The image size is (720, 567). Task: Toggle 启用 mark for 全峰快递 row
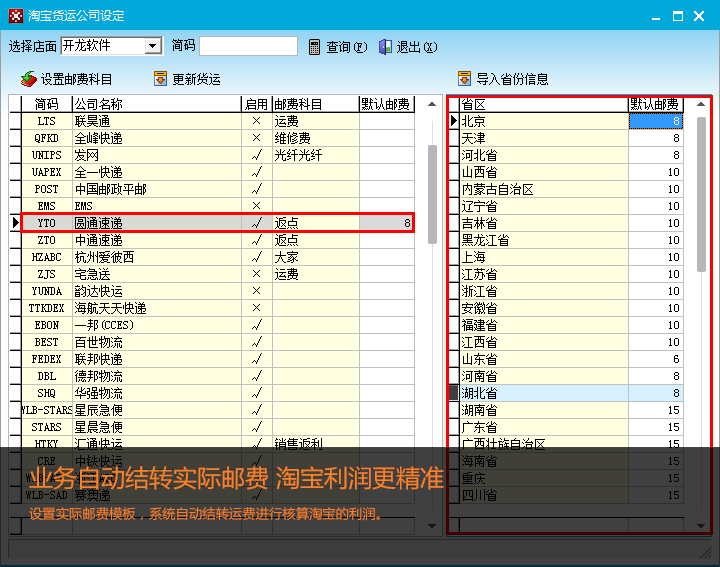(257, 138)
